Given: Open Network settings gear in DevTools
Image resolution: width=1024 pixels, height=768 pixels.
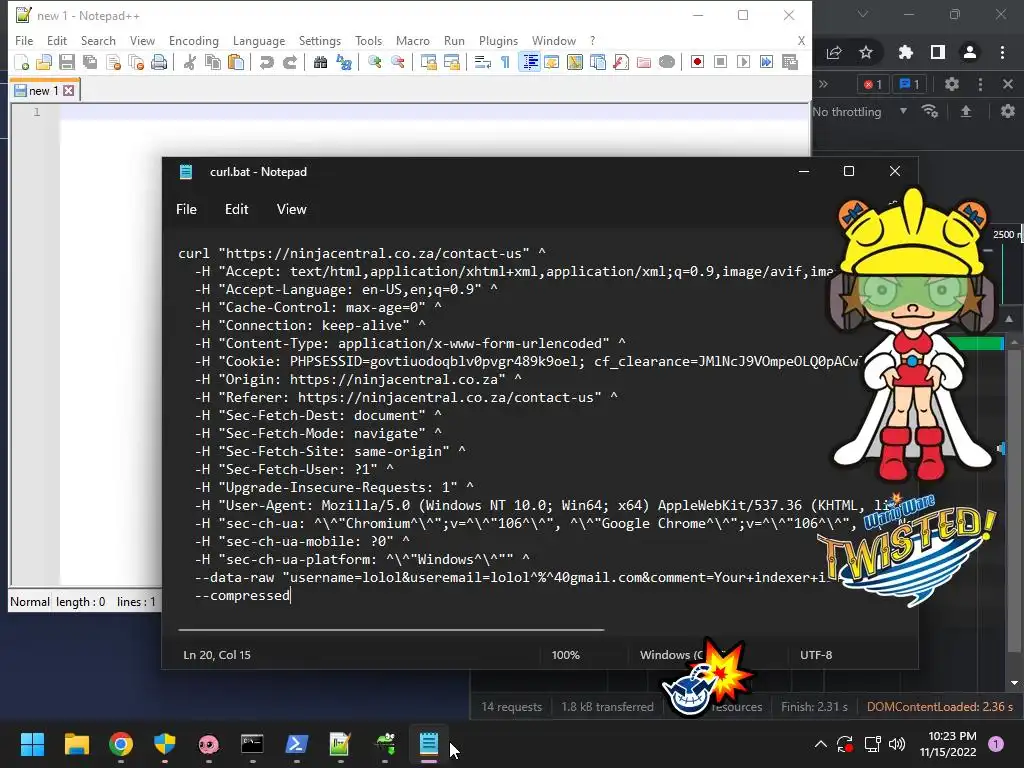Looking at the screenshot, I should 1008,112.
